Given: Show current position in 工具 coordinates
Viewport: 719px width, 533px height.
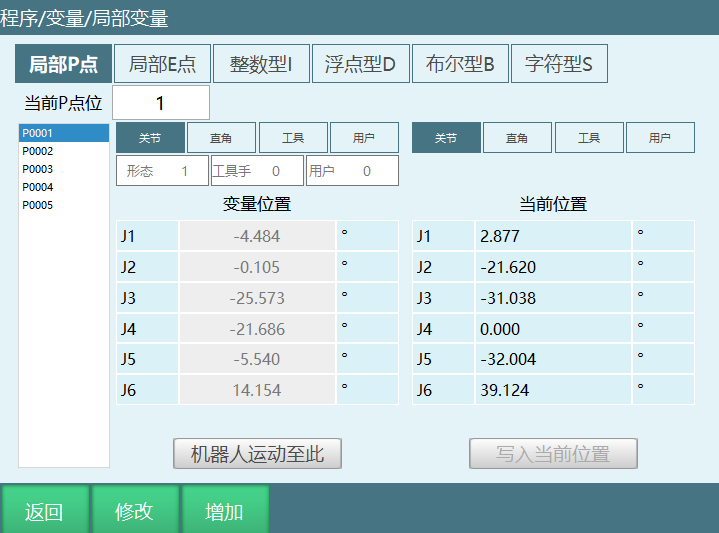Looking at the screenshot, I should [588, 138].
